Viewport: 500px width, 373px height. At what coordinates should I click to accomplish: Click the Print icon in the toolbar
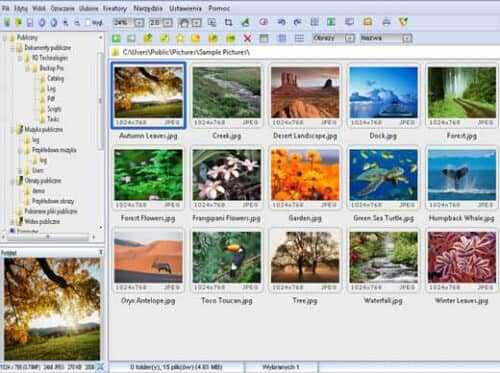pos(386,22)
